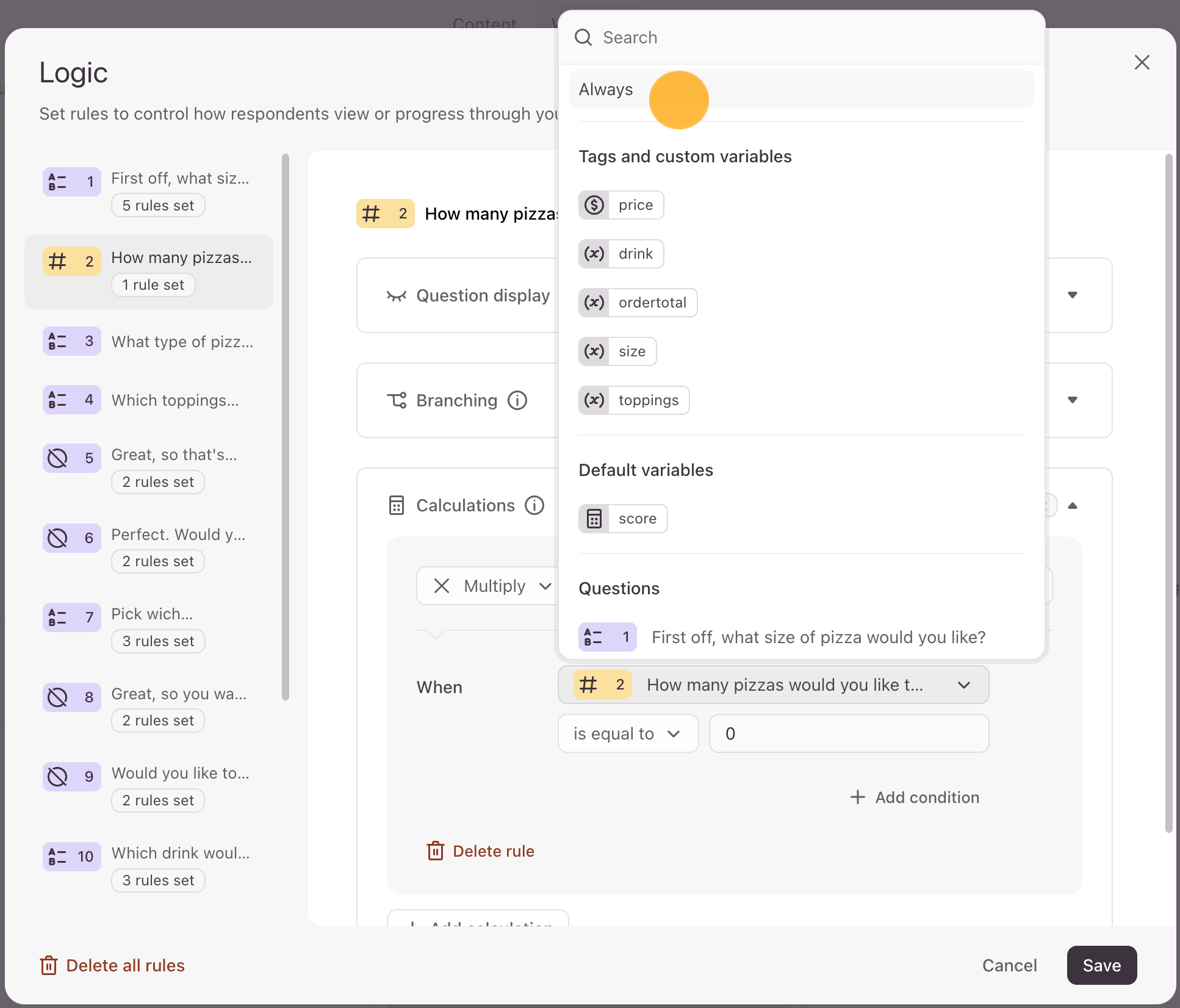Collapse the Calculations section arrow
The image size is (1180, 1008).
pyautogui.click(x=1073, y=505)
